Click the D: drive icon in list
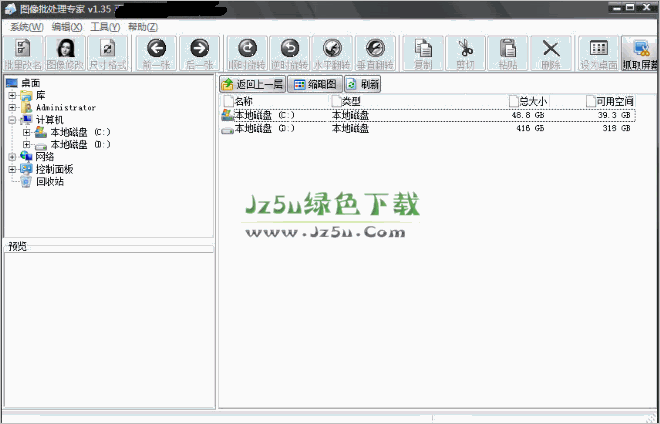Image resolution: width=660 pixels, height=424 pixels. 227,130
